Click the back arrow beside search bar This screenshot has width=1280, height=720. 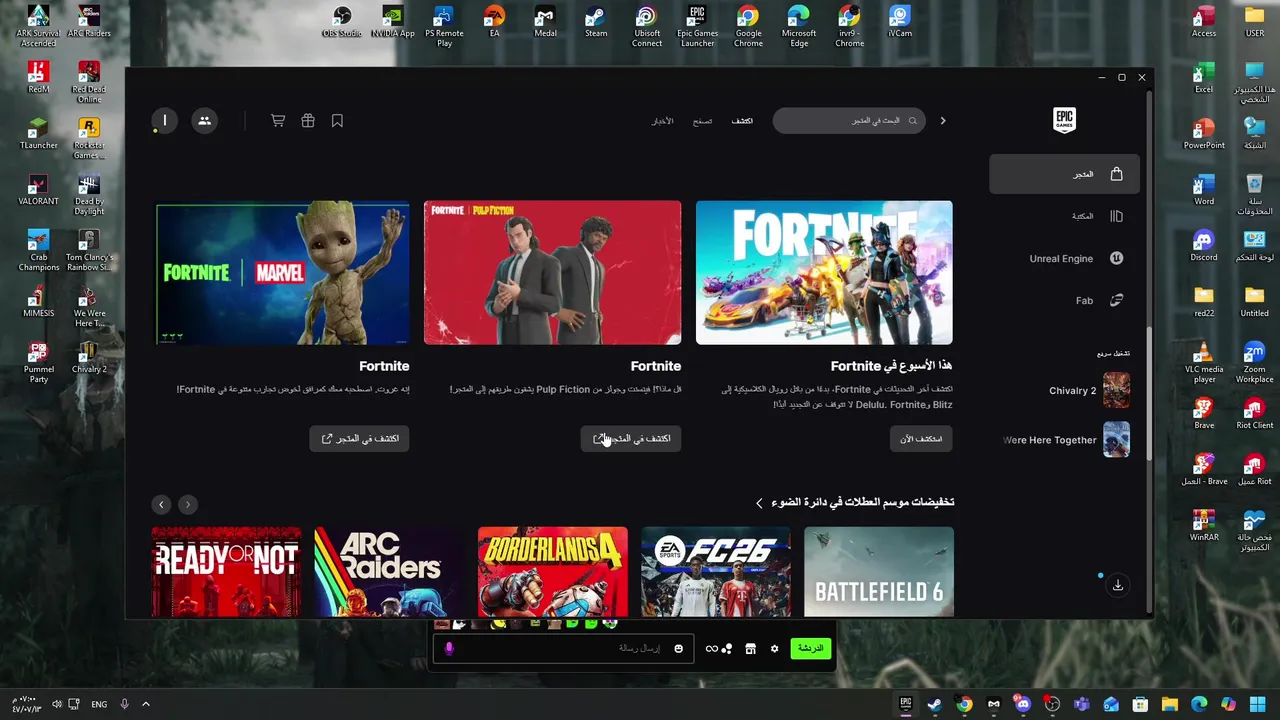[x=942, y=121]
